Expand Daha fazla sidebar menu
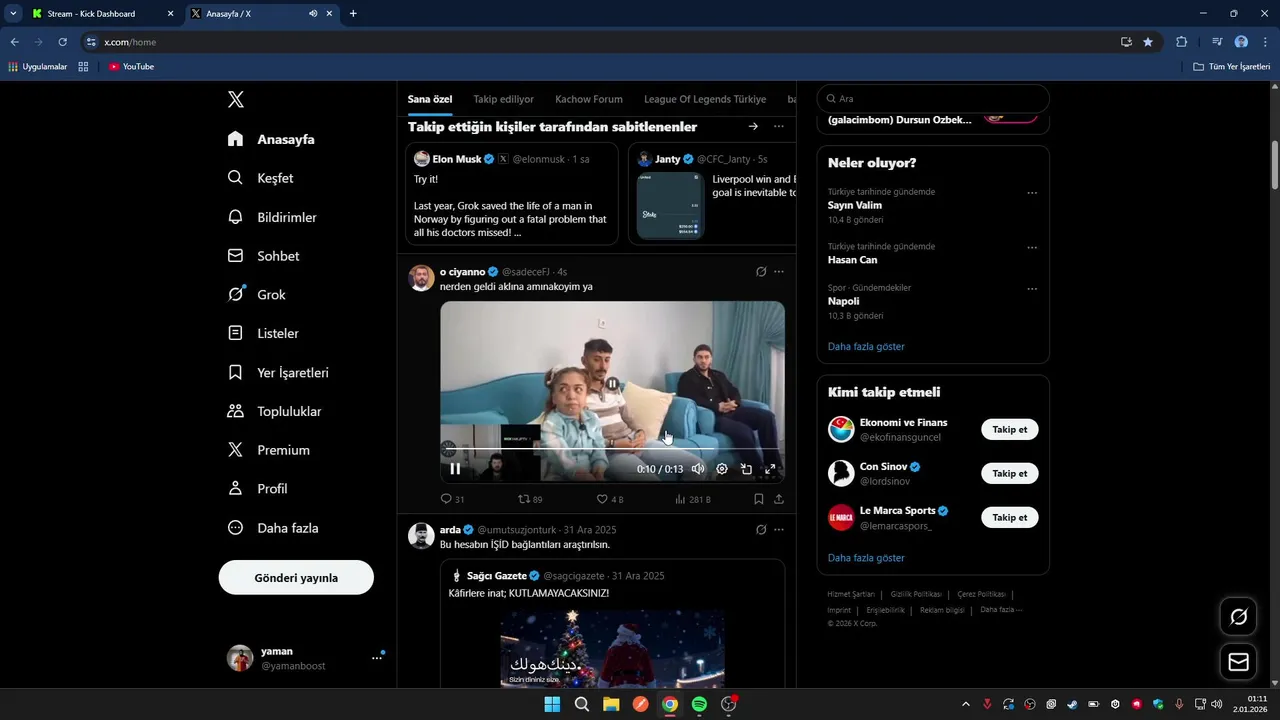Viewport: 1280px width, 720px height. (273, 528)
